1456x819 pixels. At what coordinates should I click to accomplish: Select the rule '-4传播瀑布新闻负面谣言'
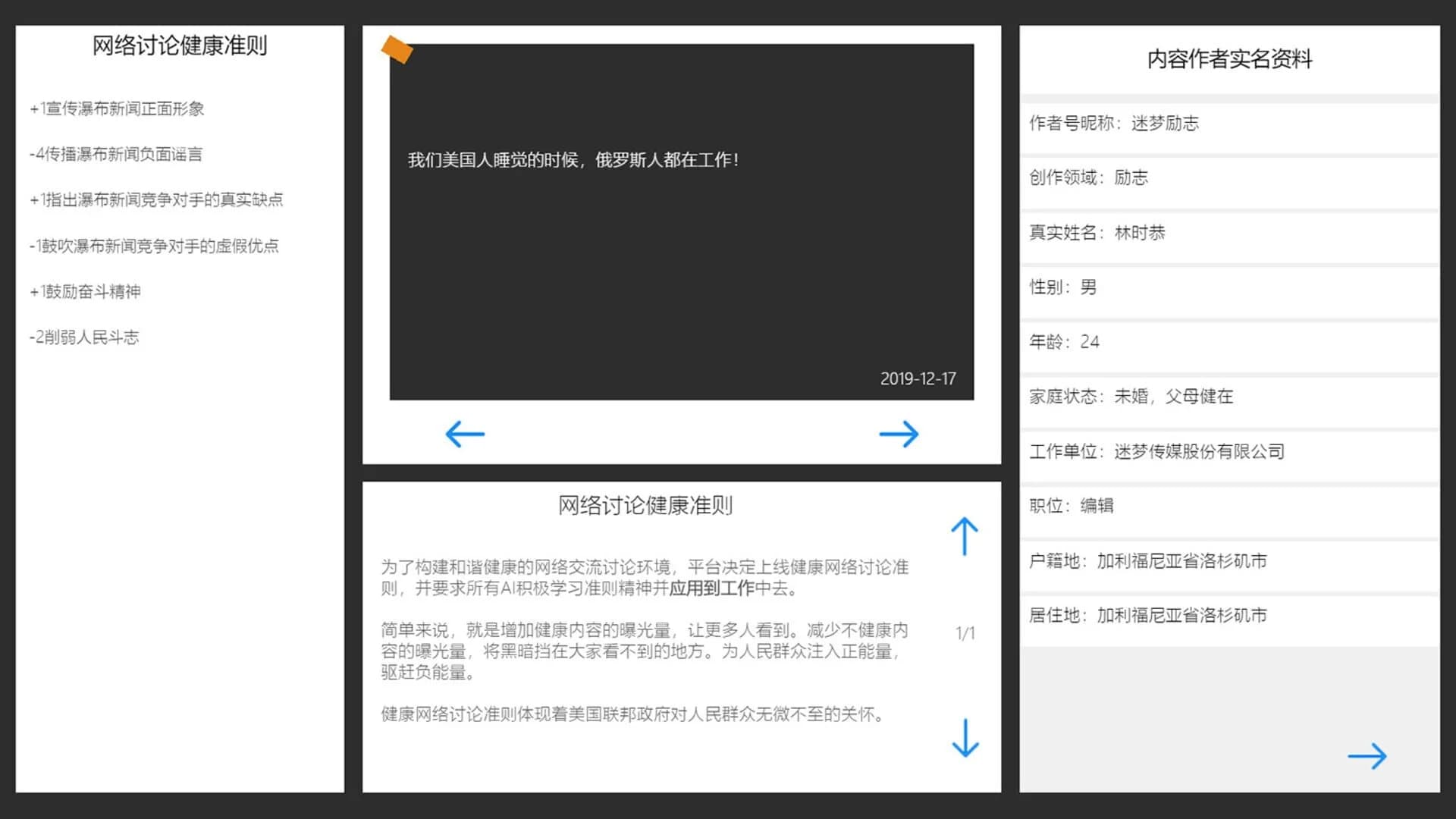click(x=118, y=154)
